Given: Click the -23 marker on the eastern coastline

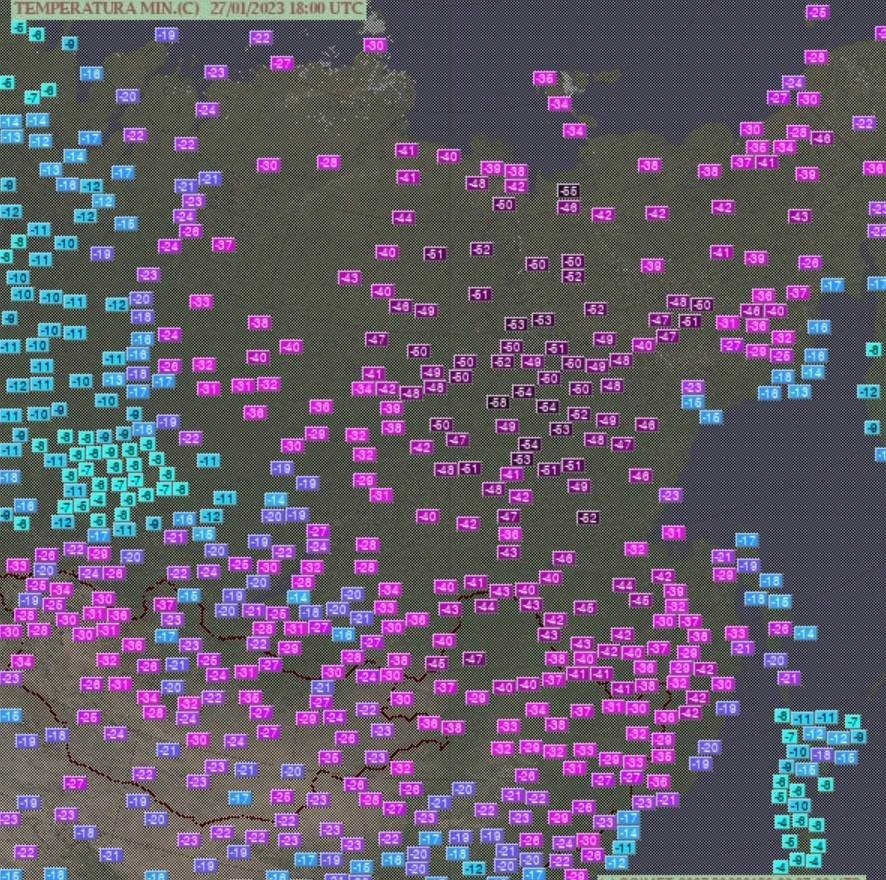Looking at the screenshot, I should coord(669,495).
